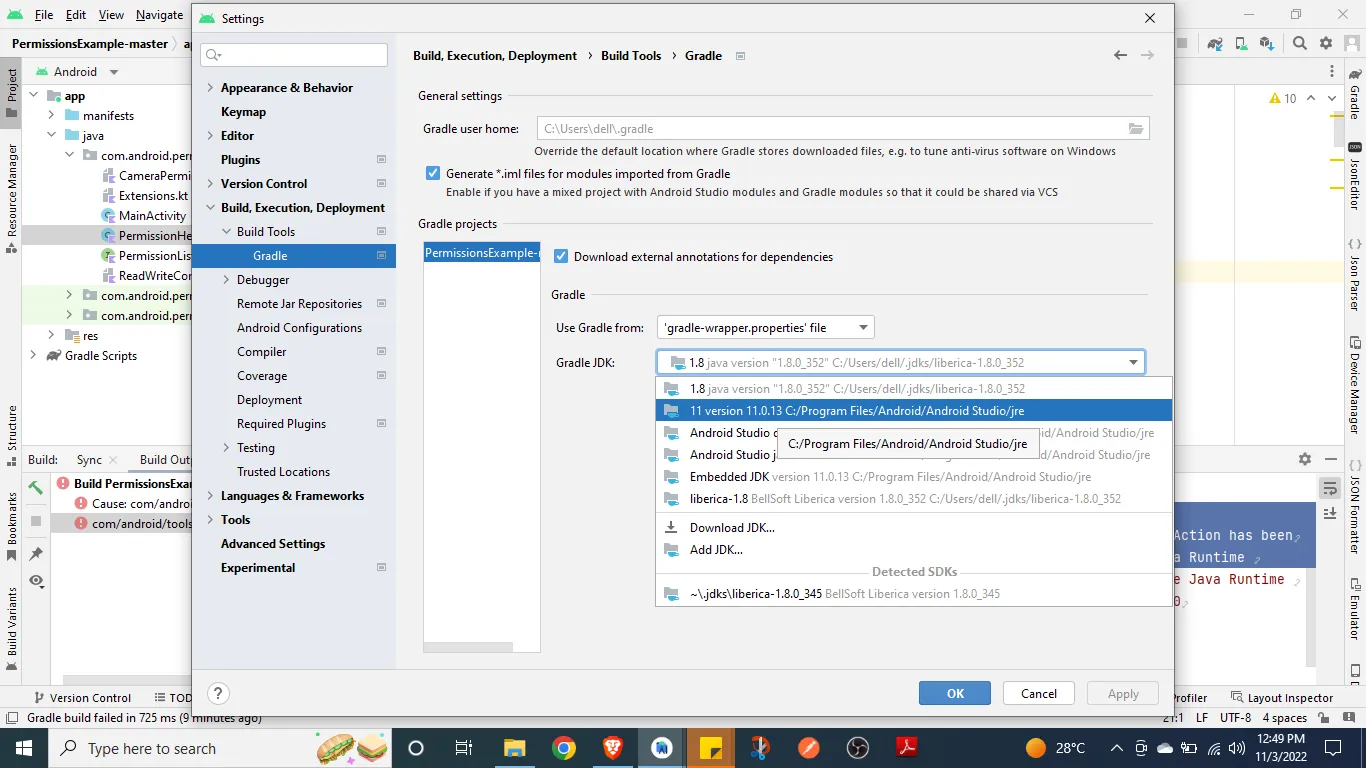Expand the Debugger settings node

(x=226, y=280)
